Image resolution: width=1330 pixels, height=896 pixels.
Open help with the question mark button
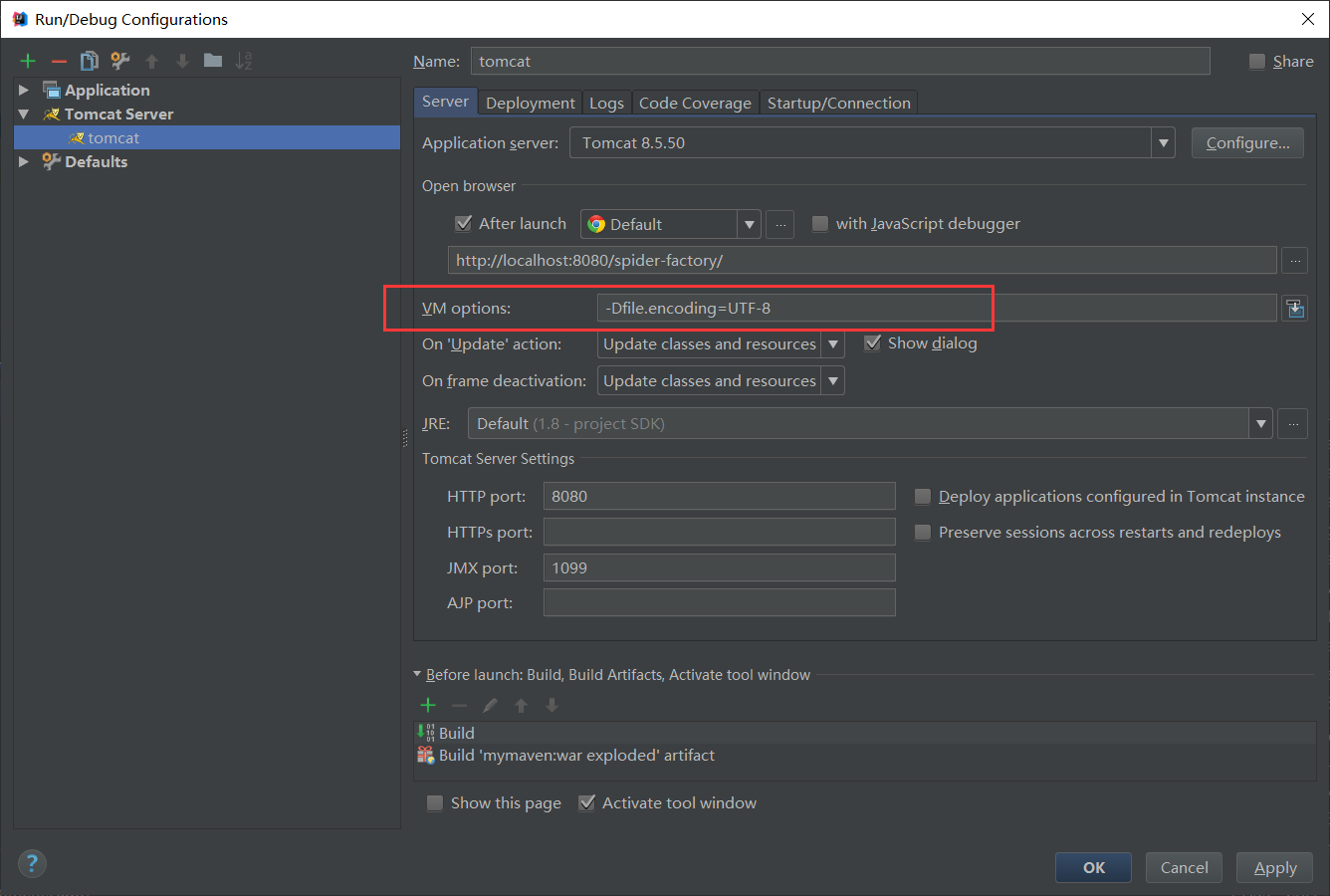(32, 863)
